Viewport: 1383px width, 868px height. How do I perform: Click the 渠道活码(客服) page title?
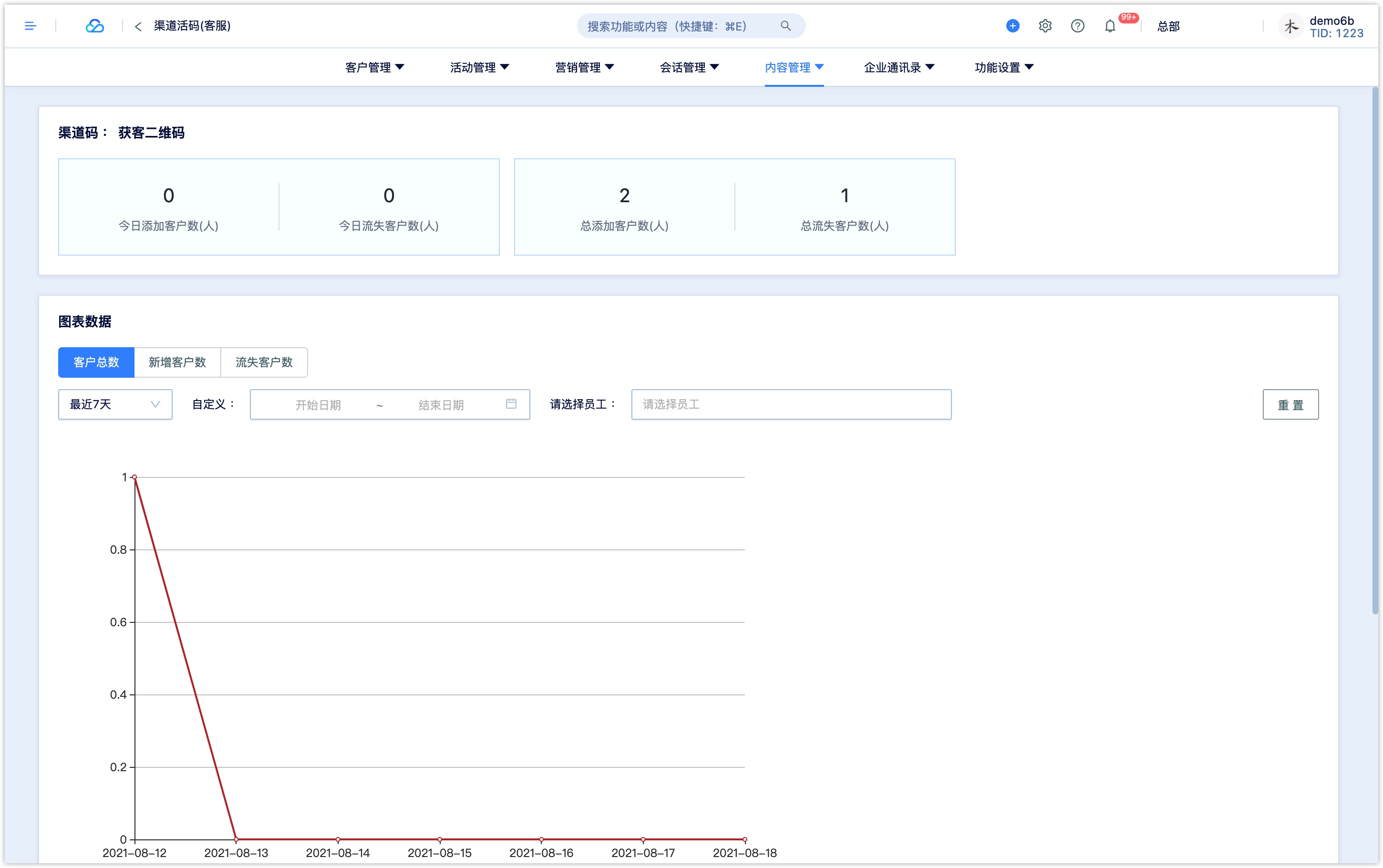tap(192, 26)
